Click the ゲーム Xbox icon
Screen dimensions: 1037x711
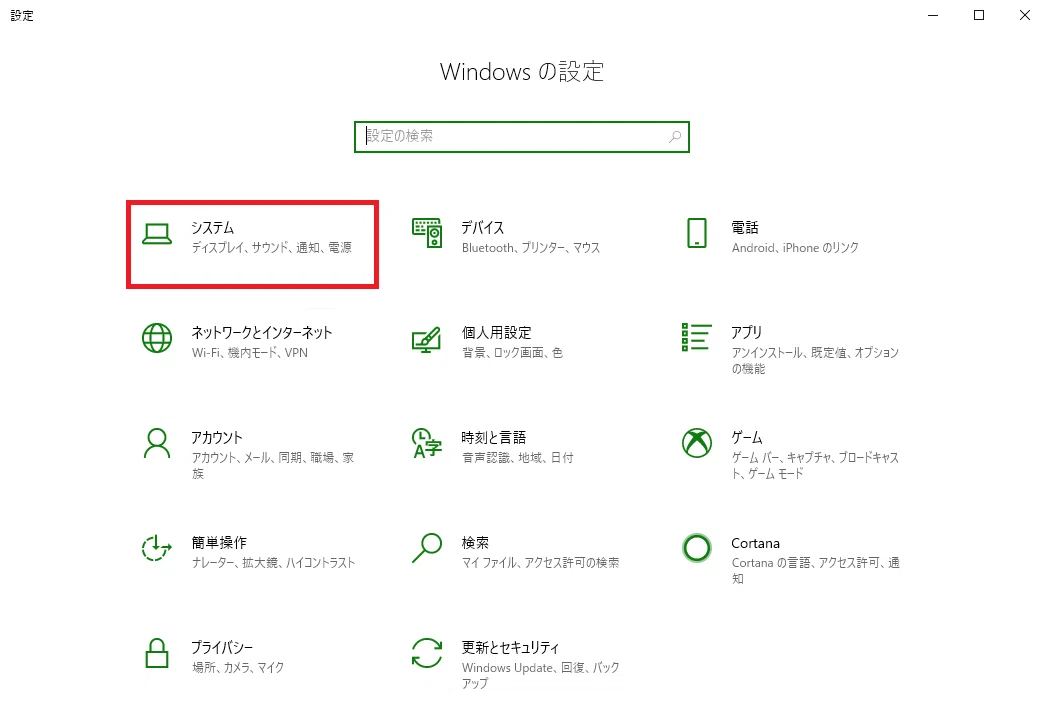[696, 443]
